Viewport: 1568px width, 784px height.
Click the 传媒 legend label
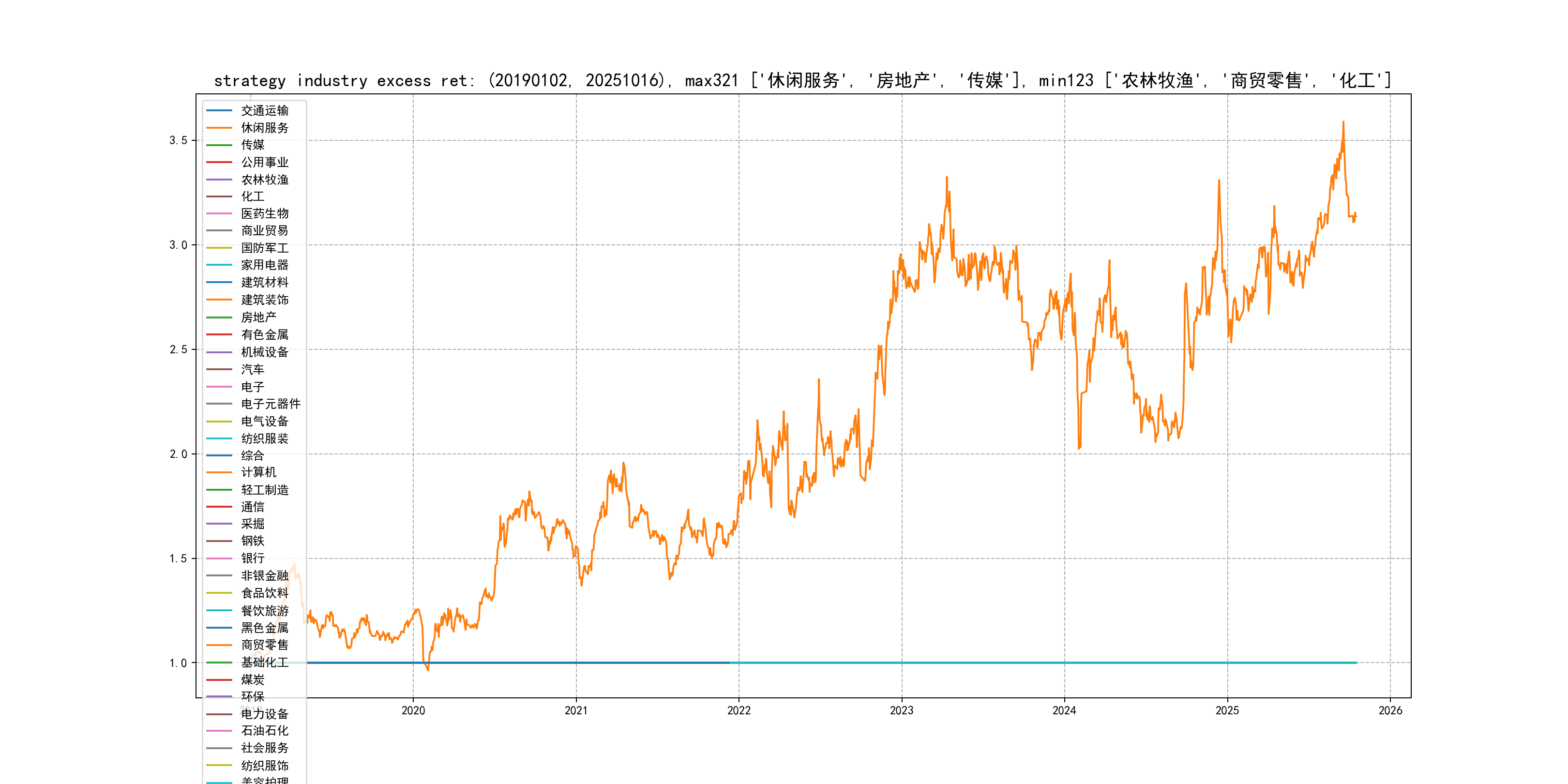coord(253,145)
